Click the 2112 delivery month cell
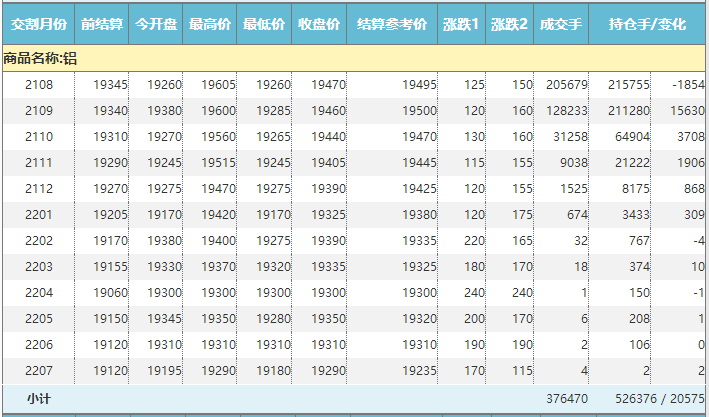Image resolution: width=709 pixels, height=417 pixels. (x=39, y=189)
